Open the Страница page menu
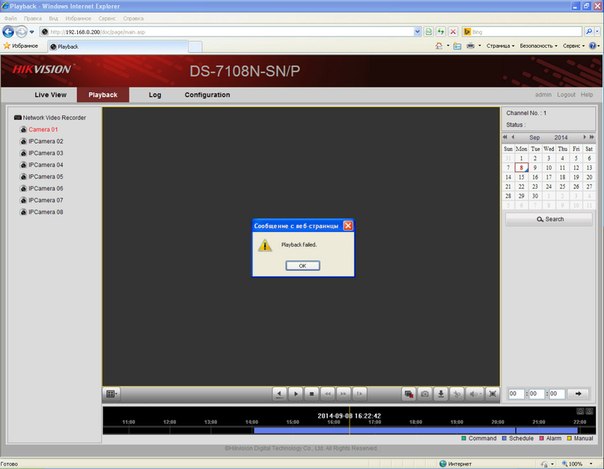 point(500,46)
